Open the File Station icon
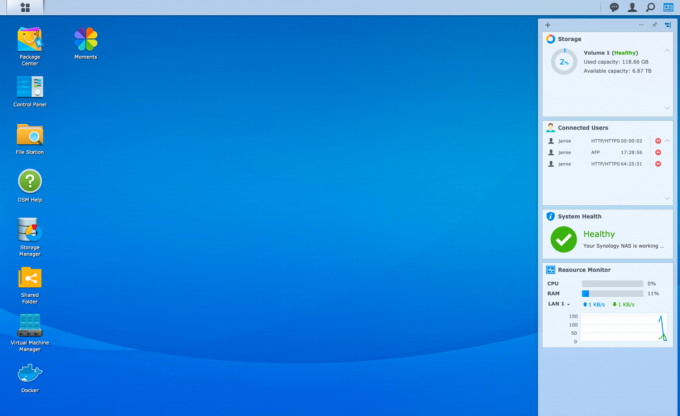Screen dimensions: 680x416 (x=29, y=135)
